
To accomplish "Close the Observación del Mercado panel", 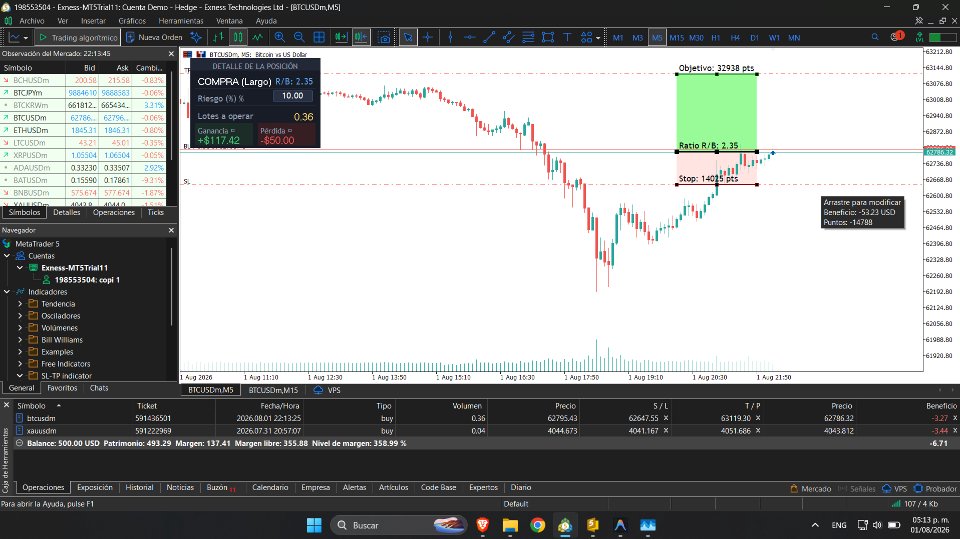I will (171, 54).
